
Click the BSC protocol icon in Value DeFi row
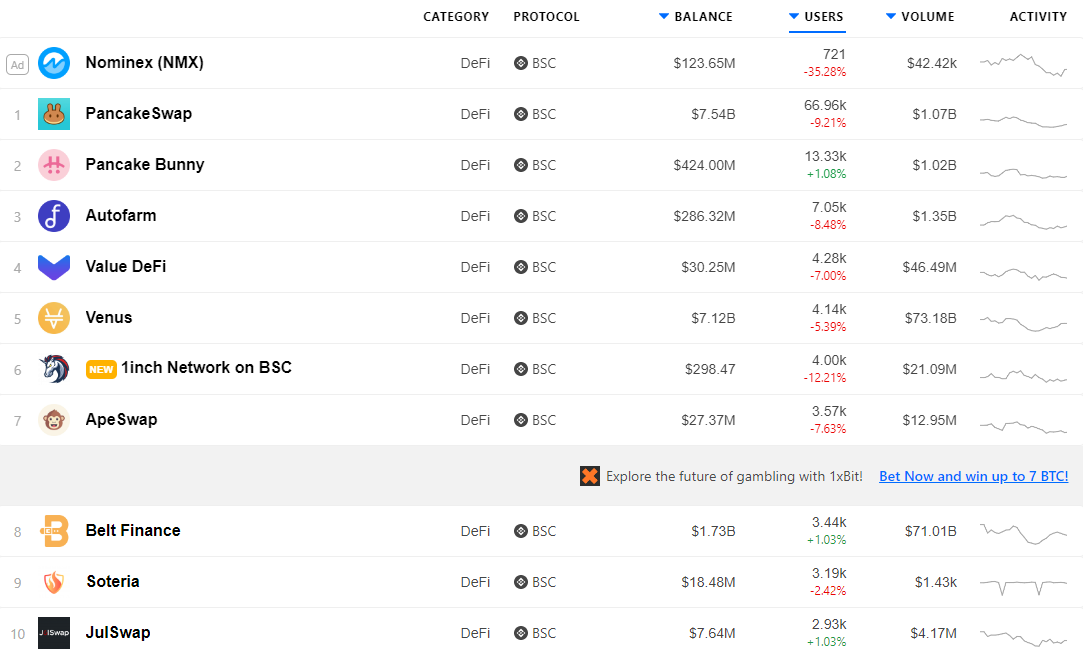coord(521,267)
